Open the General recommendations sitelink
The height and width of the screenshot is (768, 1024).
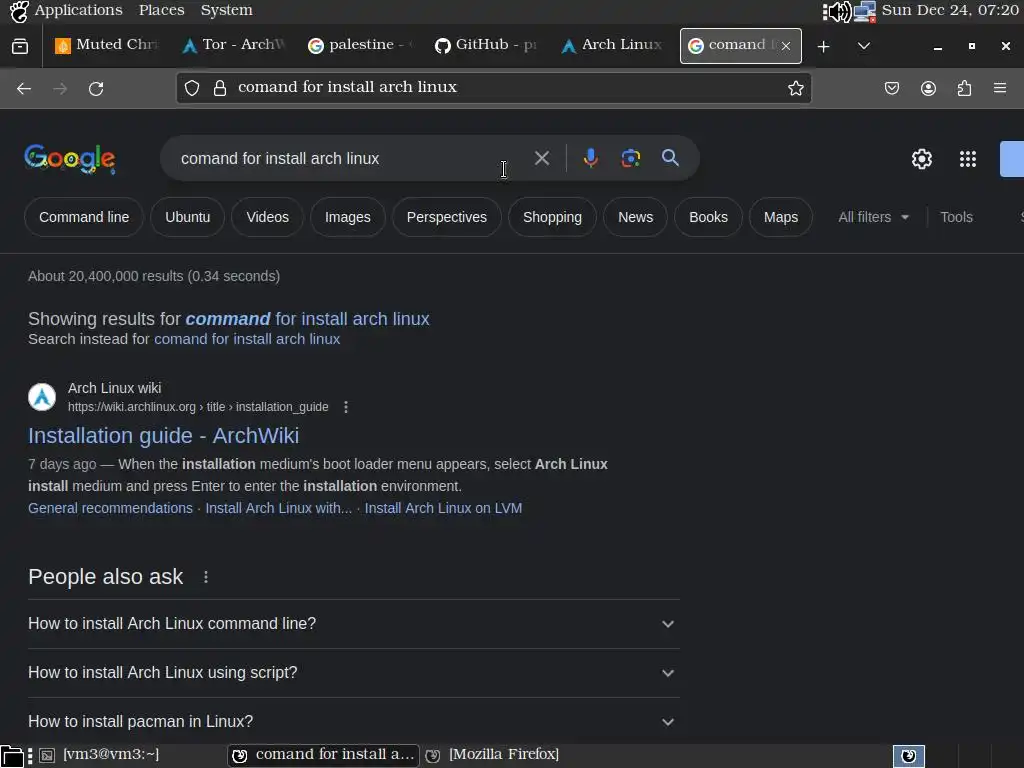[x=110, y=508]
